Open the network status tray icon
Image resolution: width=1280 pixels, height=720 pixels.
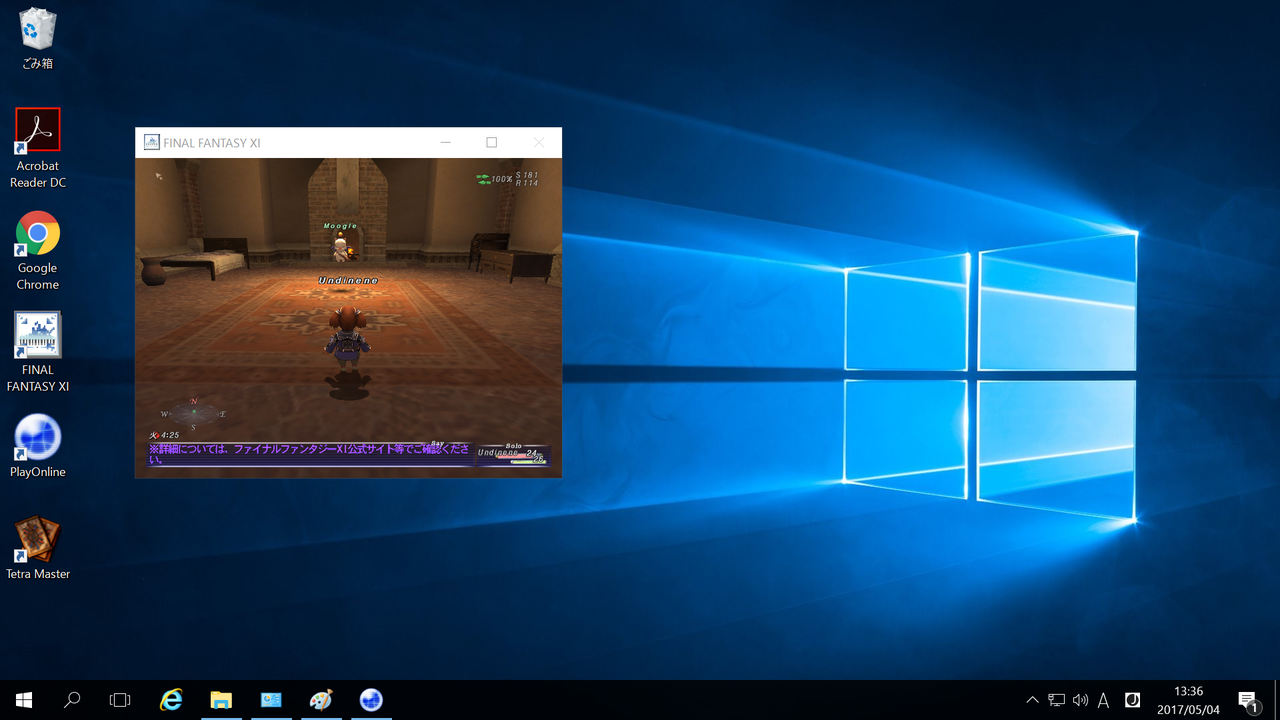pos(1057,700)
